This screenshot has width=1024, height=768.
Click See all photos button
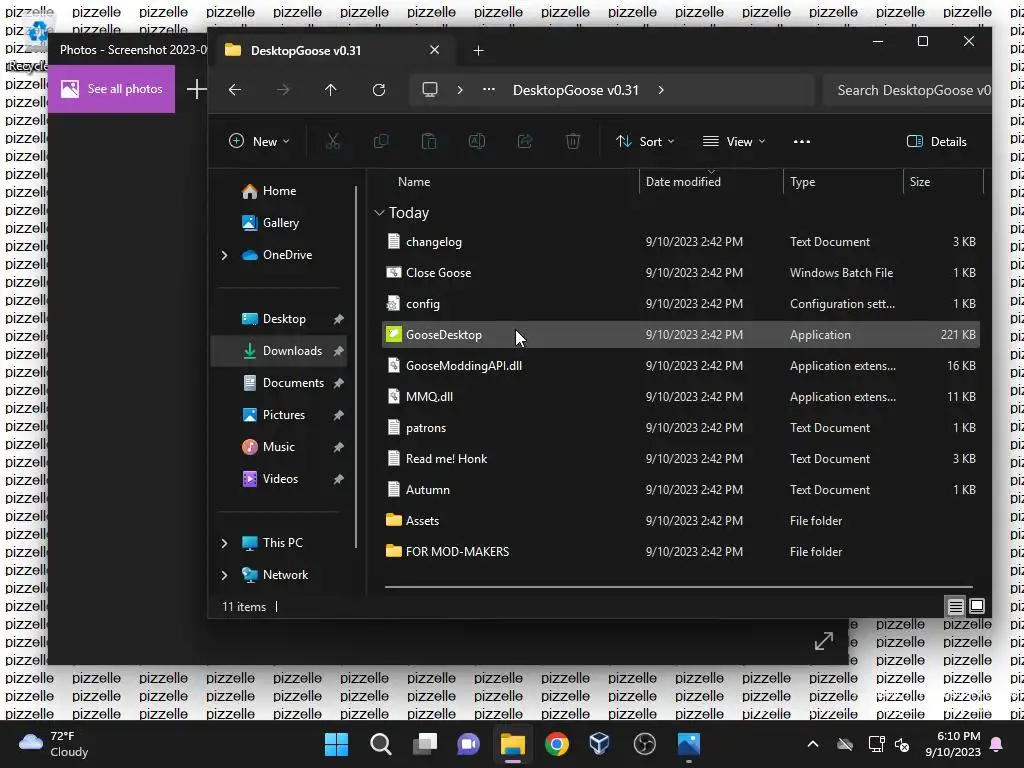coord(112,89)
